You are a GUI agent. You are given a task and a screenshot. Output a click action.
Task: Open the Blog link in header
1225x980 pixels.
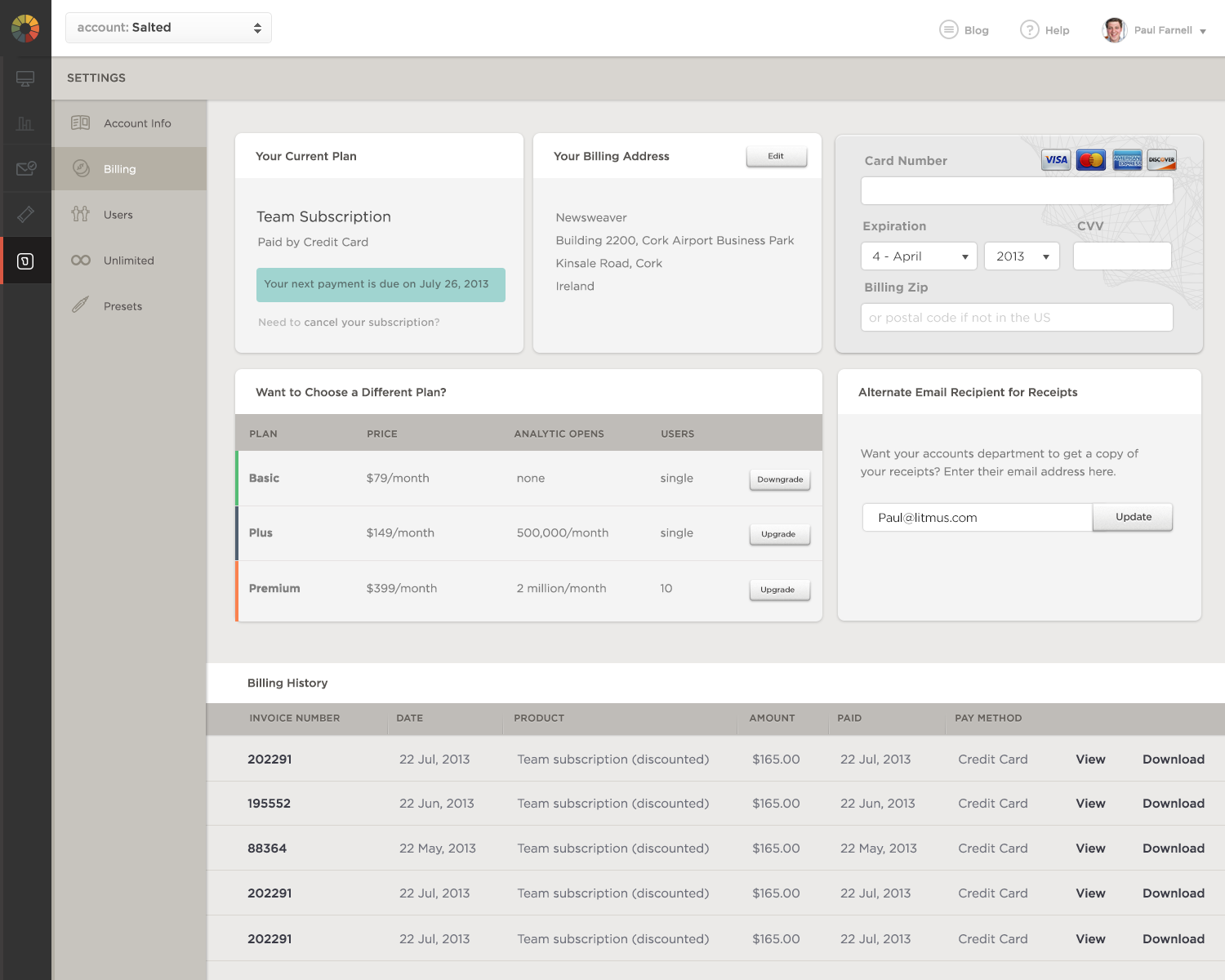pyautogui.click(x=976, y=30)
